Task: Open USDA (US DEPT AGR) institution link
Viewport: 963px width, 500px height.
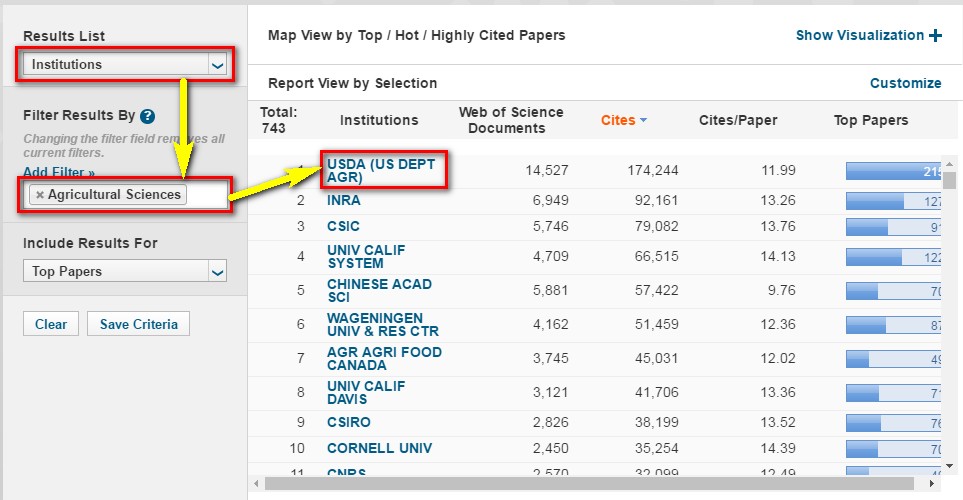Action: [x=381, y=171]
